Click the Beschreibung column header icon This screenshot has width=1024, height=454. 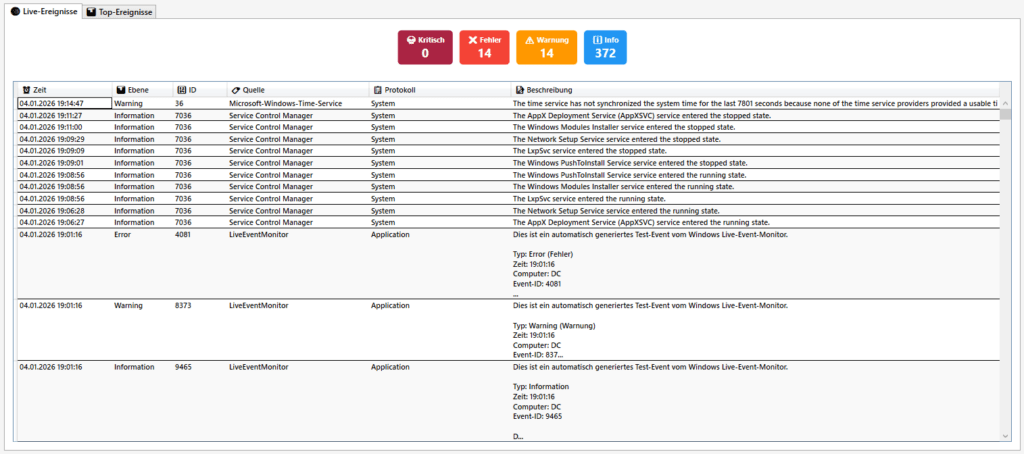point(520,90)
